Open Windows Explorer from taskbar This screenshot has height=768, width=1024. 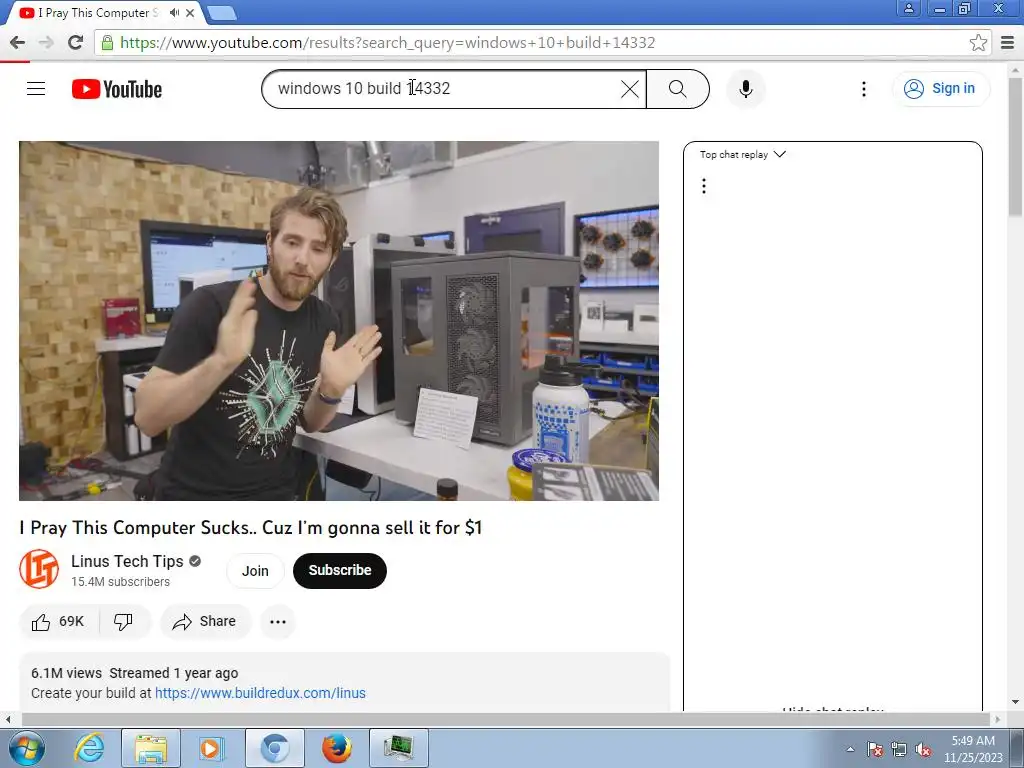tap(151, 748)
